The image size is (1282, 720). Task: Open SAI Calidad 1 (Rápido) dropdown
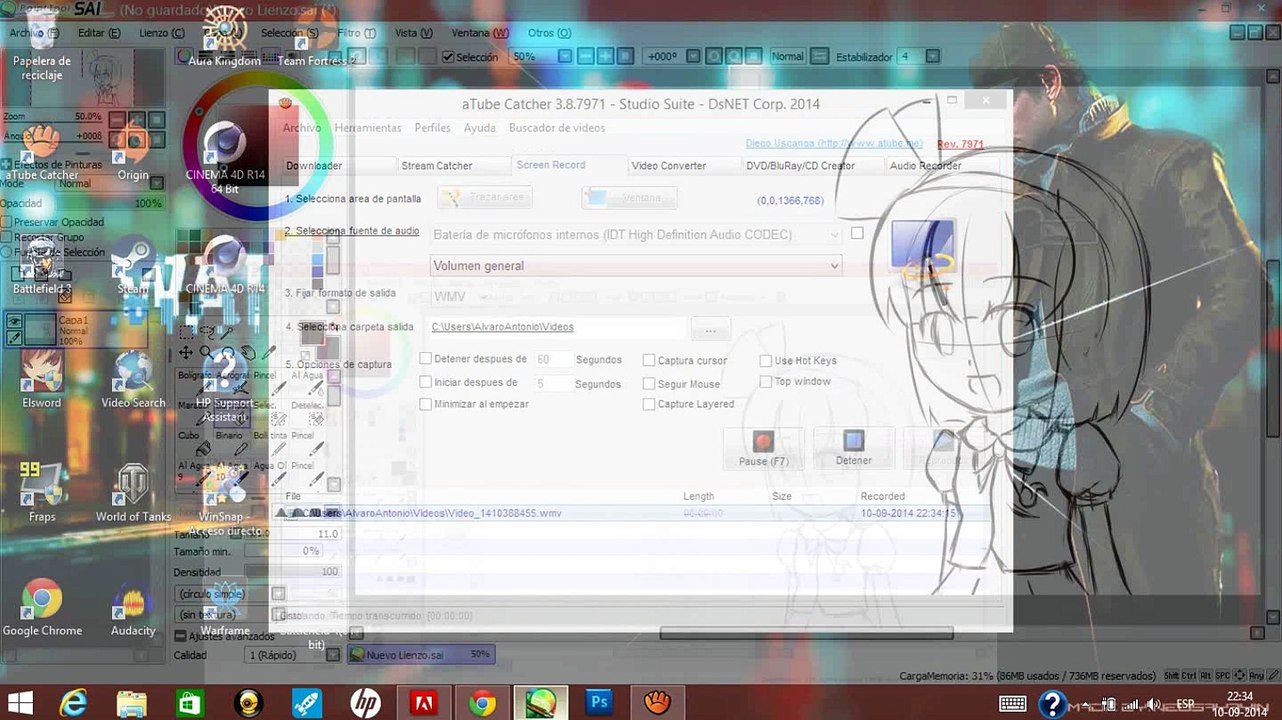[290, 655]
